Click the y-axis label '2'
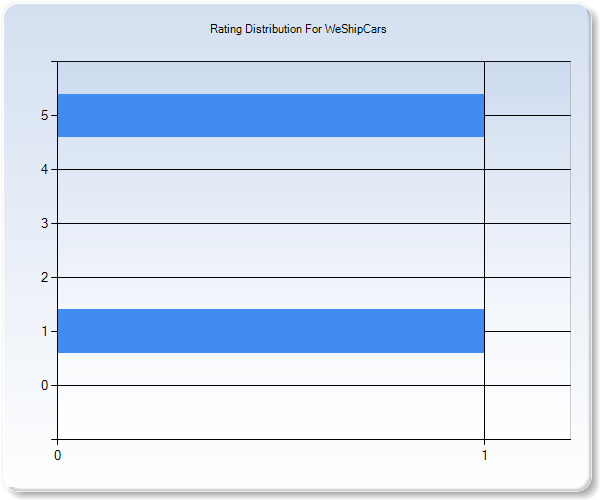The width and height of the screenshot is (600, 500). point(44,277)
